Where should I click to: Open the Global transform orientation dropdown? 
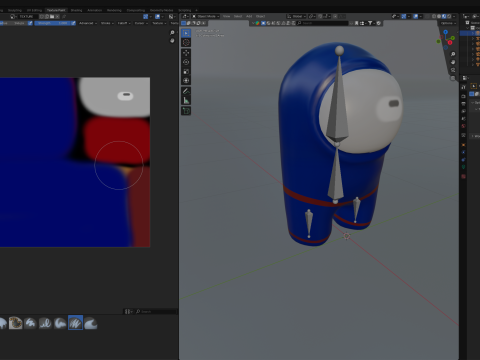(x=296, y=16)
